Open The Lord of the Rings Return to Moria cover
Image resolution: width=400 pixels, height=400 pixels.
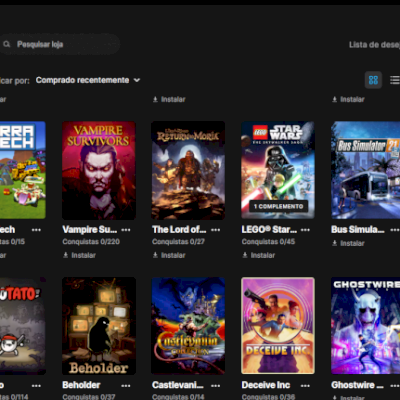point(188,170)
